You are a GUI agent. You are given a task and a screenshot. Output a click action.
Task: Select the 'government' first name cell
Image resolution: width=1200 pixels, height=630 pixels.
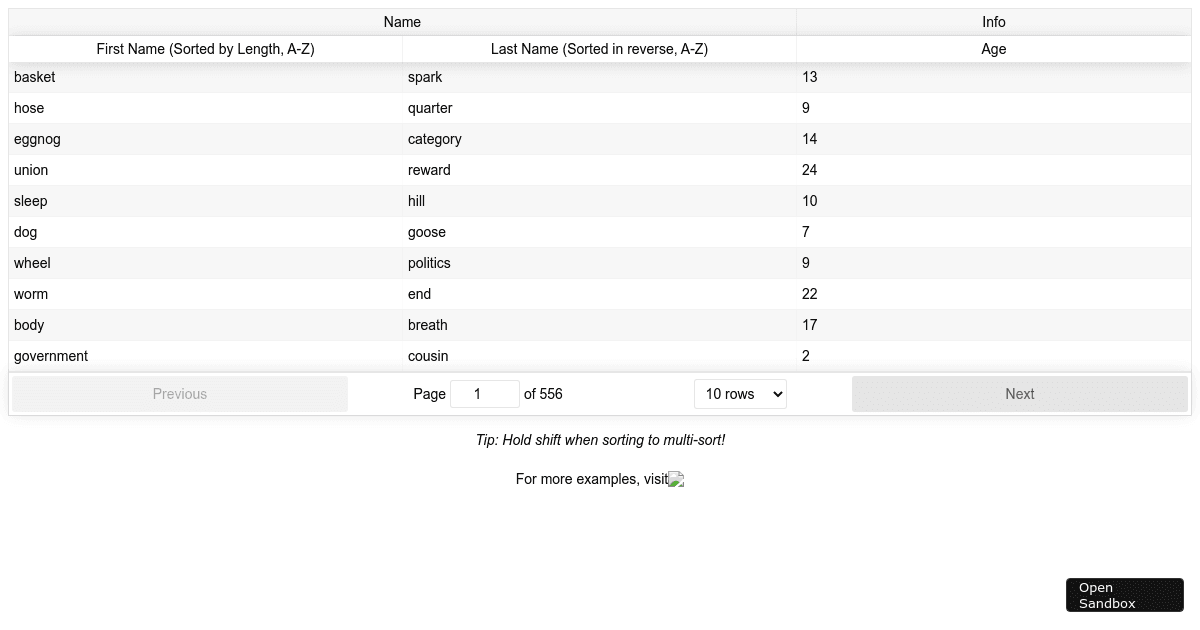[x=50, y=355]
